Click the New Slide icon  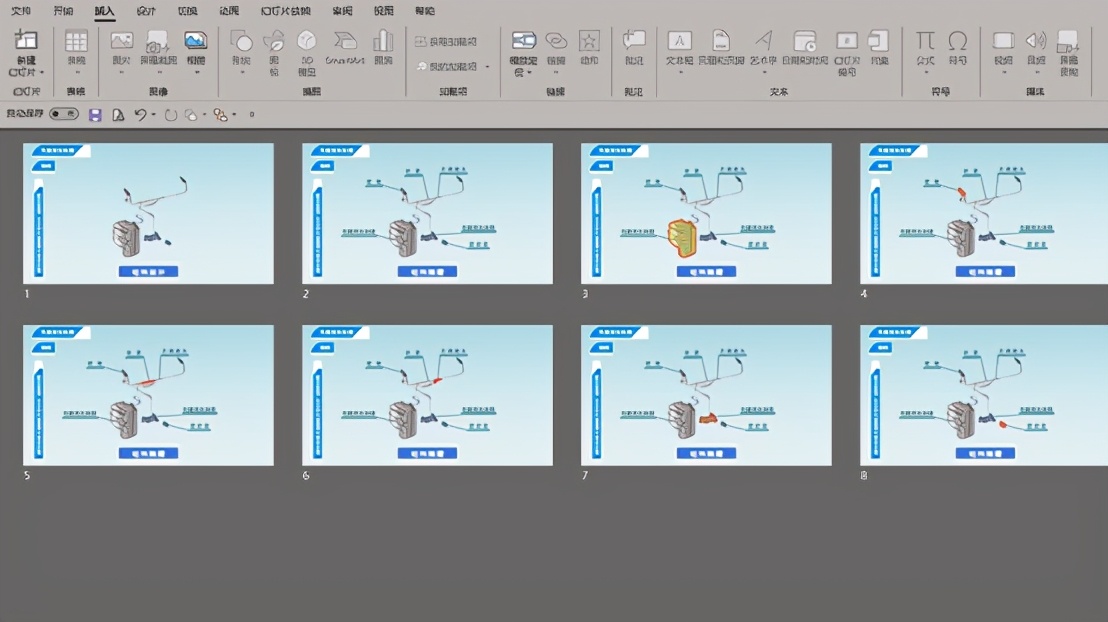[26, 41]
